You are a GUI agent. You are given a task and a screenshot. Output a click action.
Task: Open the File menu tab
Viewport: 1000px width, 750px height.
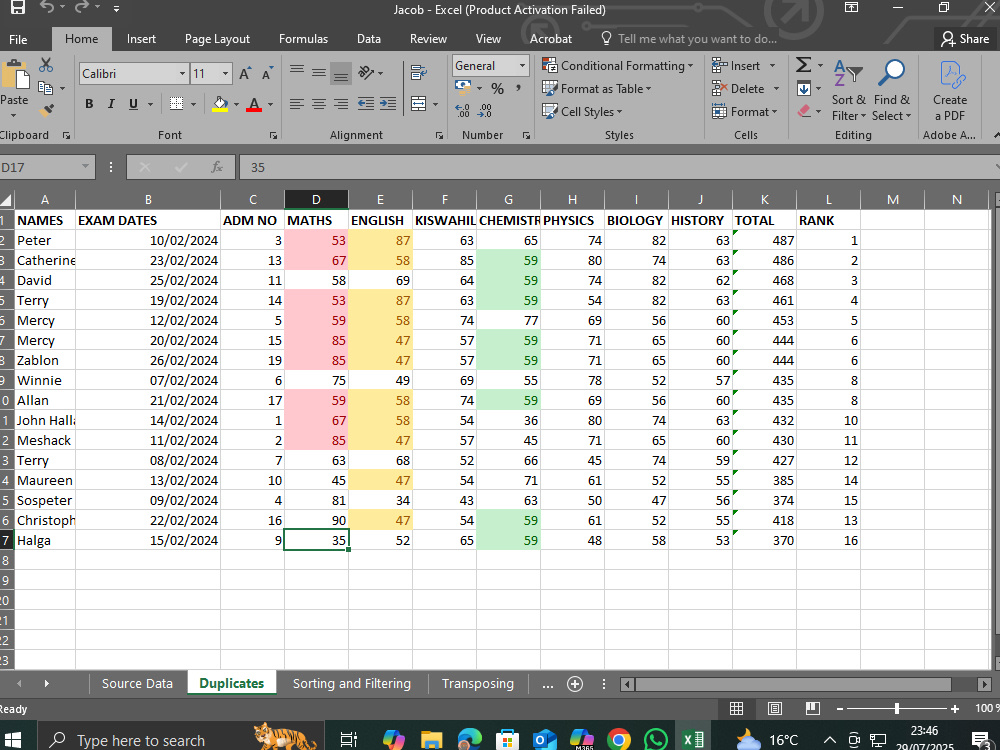[18, 39]
